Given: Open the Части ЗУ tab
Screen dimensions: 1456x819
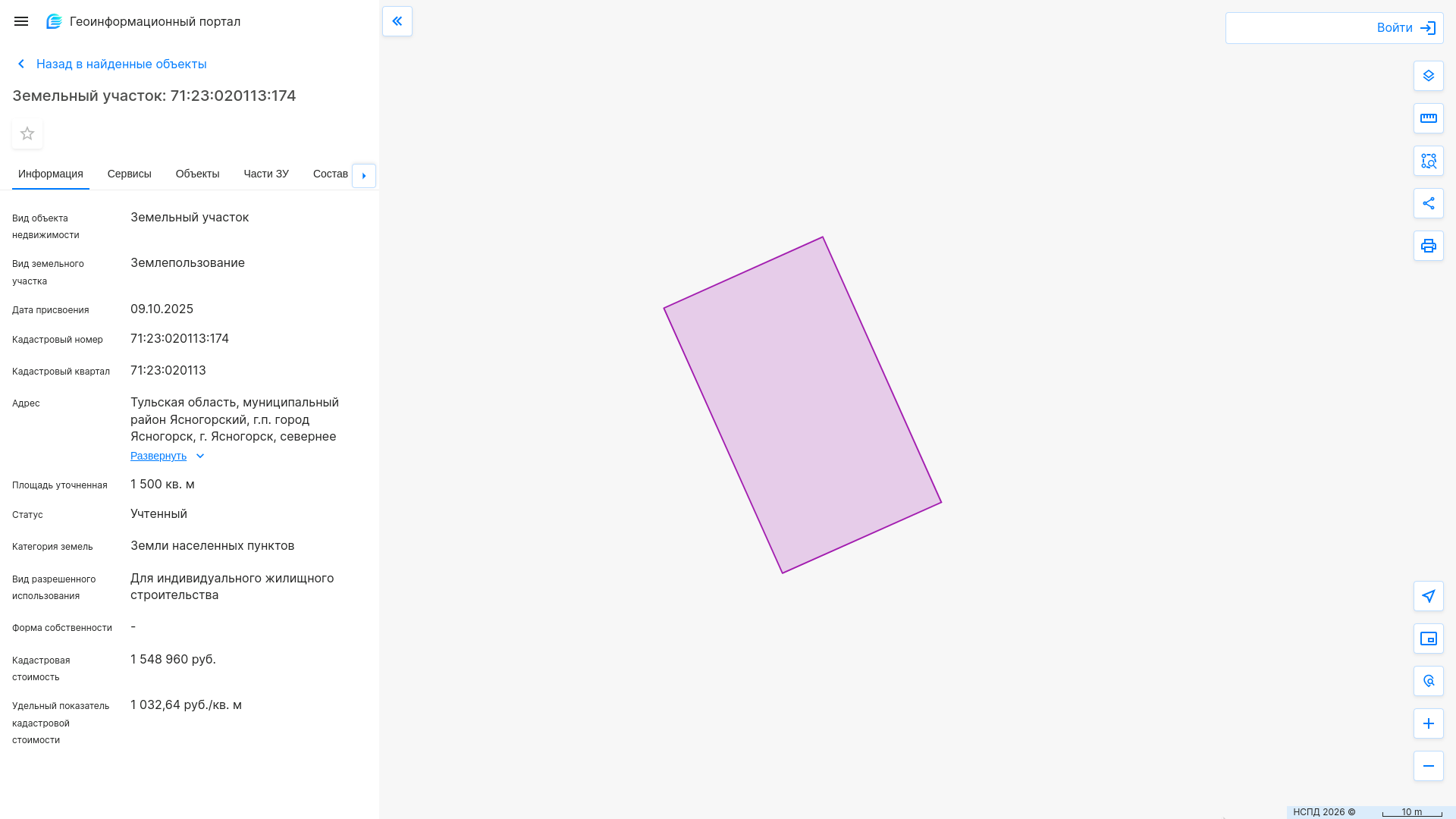Looking at the screenshot, I should coord(266,174).
